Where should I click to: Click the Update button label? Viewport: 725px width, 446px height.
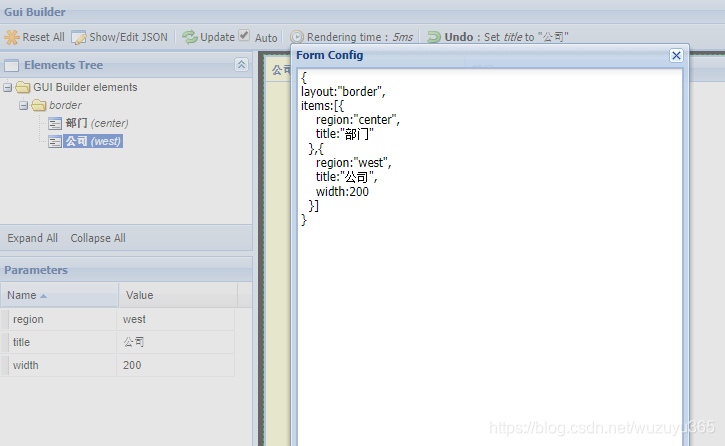217,37
